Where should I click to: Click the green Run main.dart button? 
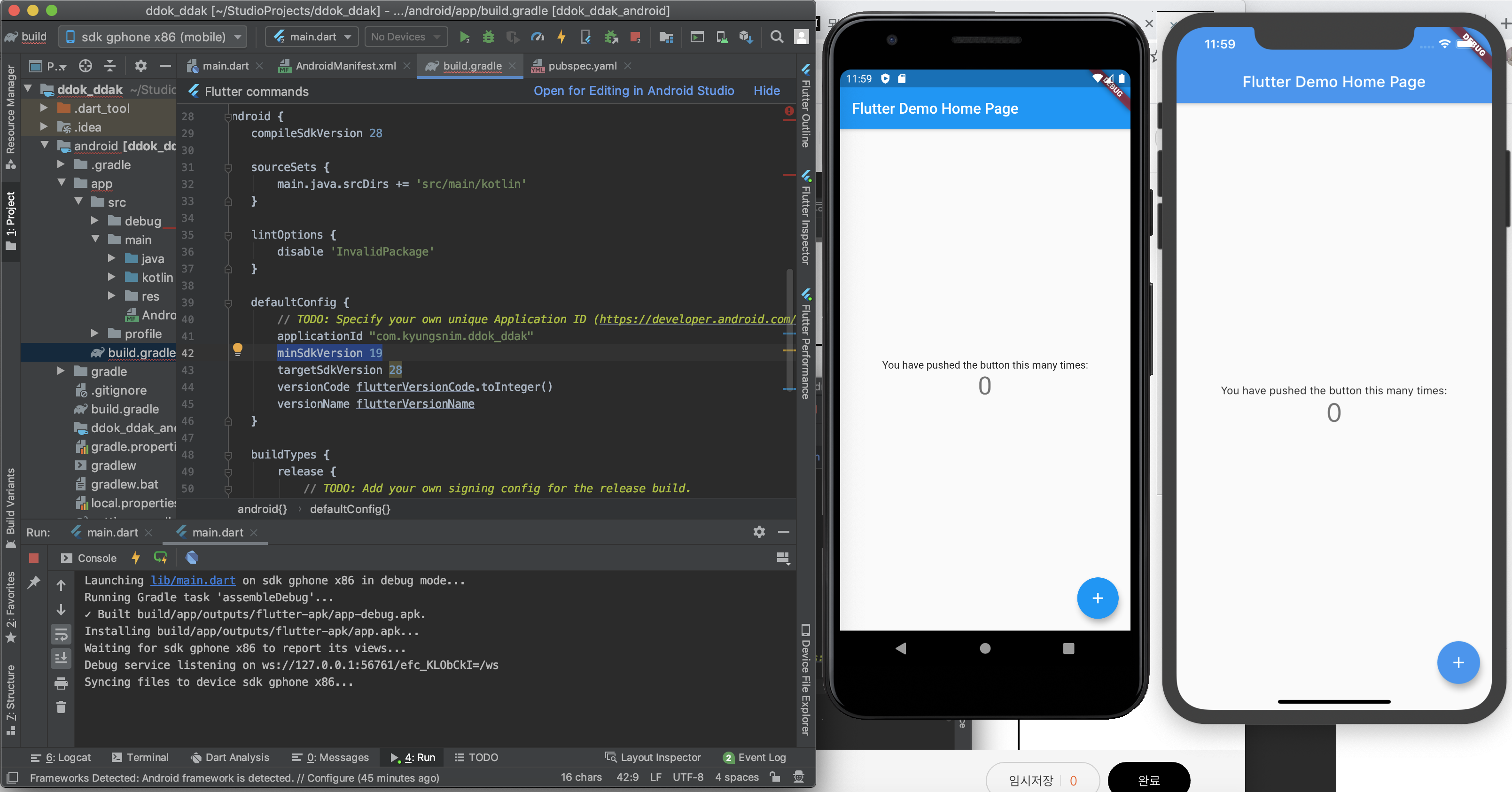(464, 37)
